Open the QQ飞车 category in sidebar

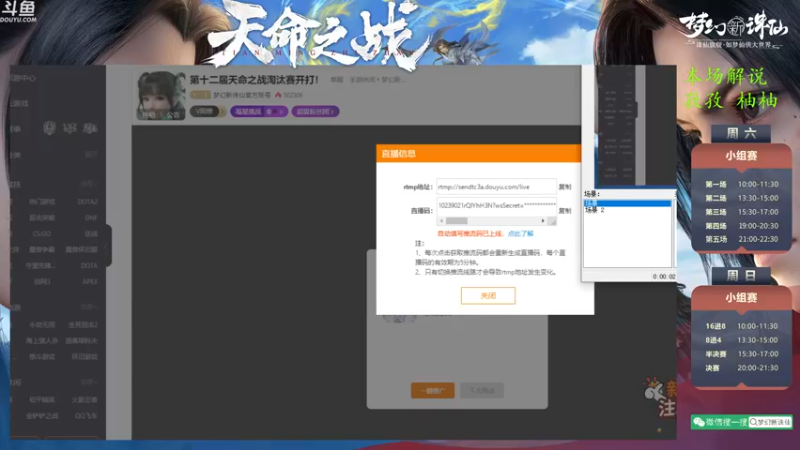(86, 416)
